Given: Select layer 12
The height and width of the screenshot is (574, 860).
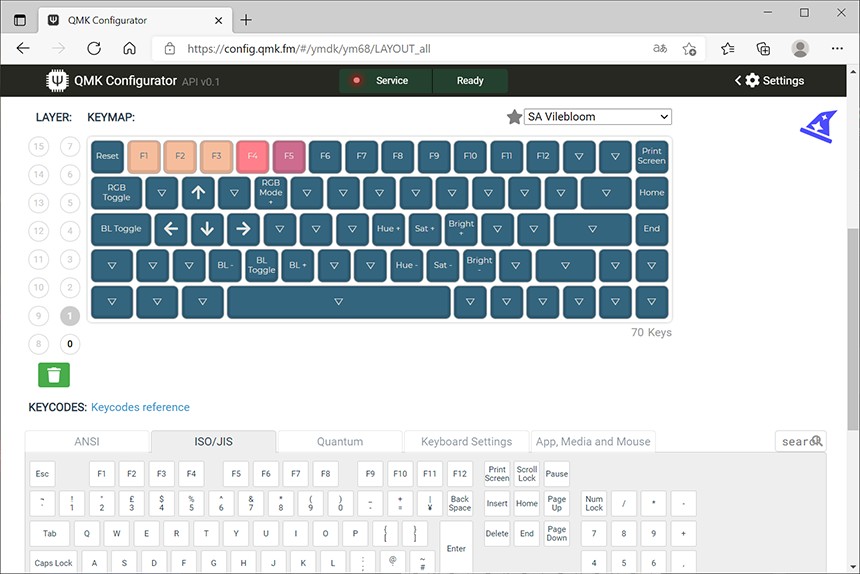Looking at the screenshot, I should [x=38, y=231].
